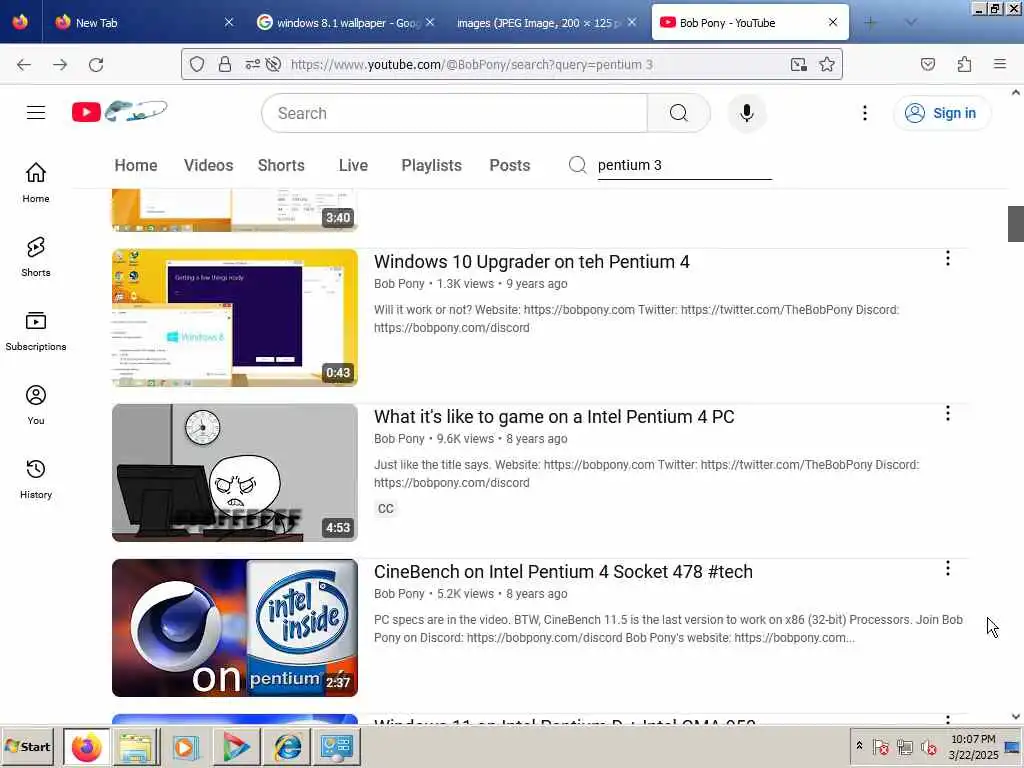Start voice search with the microphone icon
1024x768 pixels.
click(746, 113)
